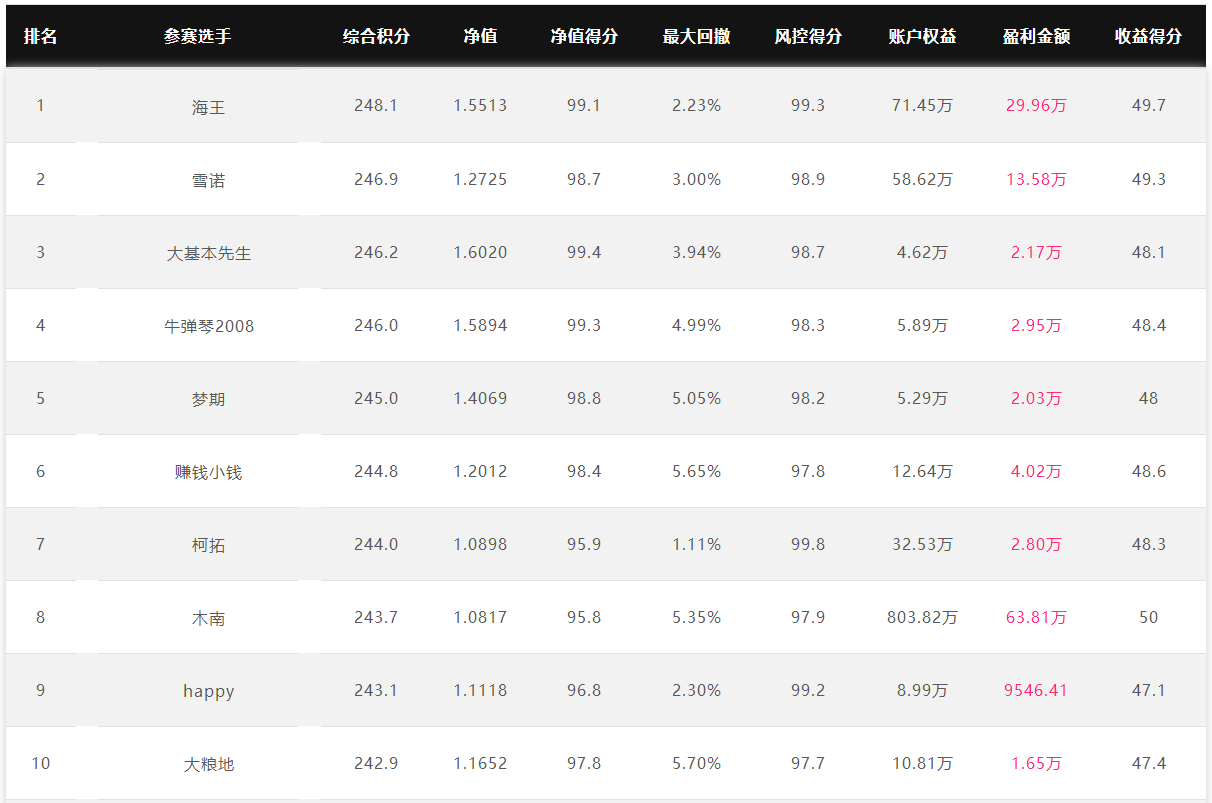This screenshot has height=803, width=1212.
Task: Click the 收益得分 column header
Action: 1148,36
